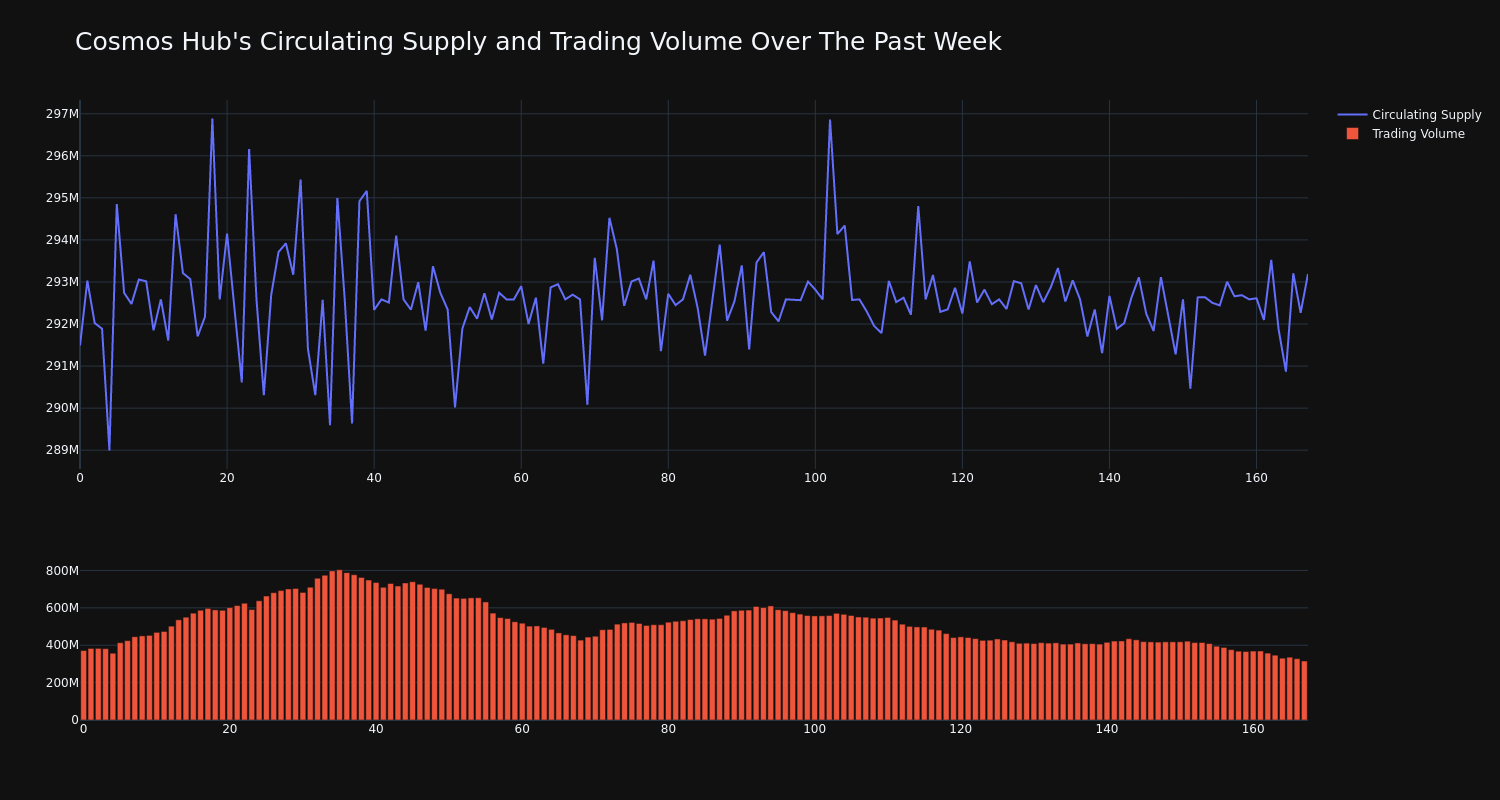The width and height of the screenshot is (1500, 800).
Task: Click the 294M y-axis label
Action: [62, 240]
